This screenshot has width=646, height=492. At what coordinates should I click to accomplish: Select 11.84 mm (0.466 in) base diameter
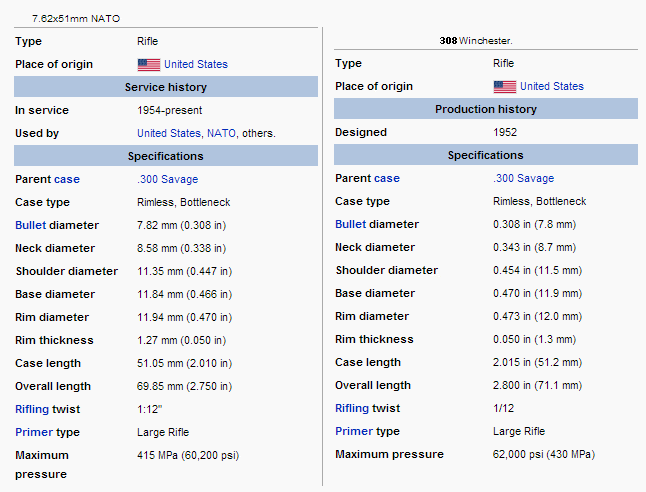coord(185,294)
